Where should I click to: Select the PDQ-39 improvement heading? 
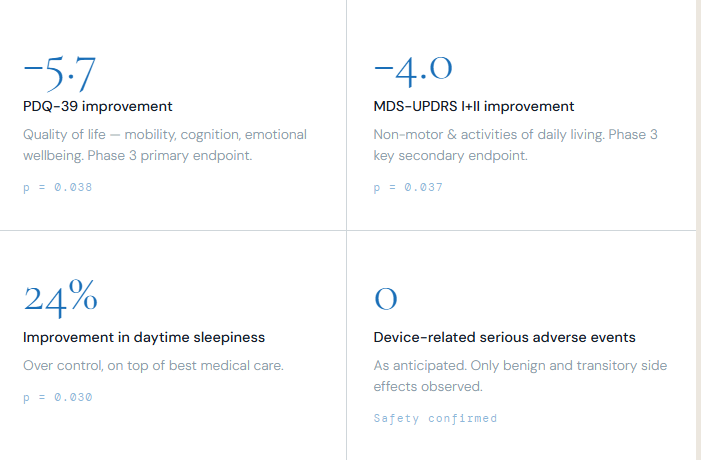tap(98, 106)
